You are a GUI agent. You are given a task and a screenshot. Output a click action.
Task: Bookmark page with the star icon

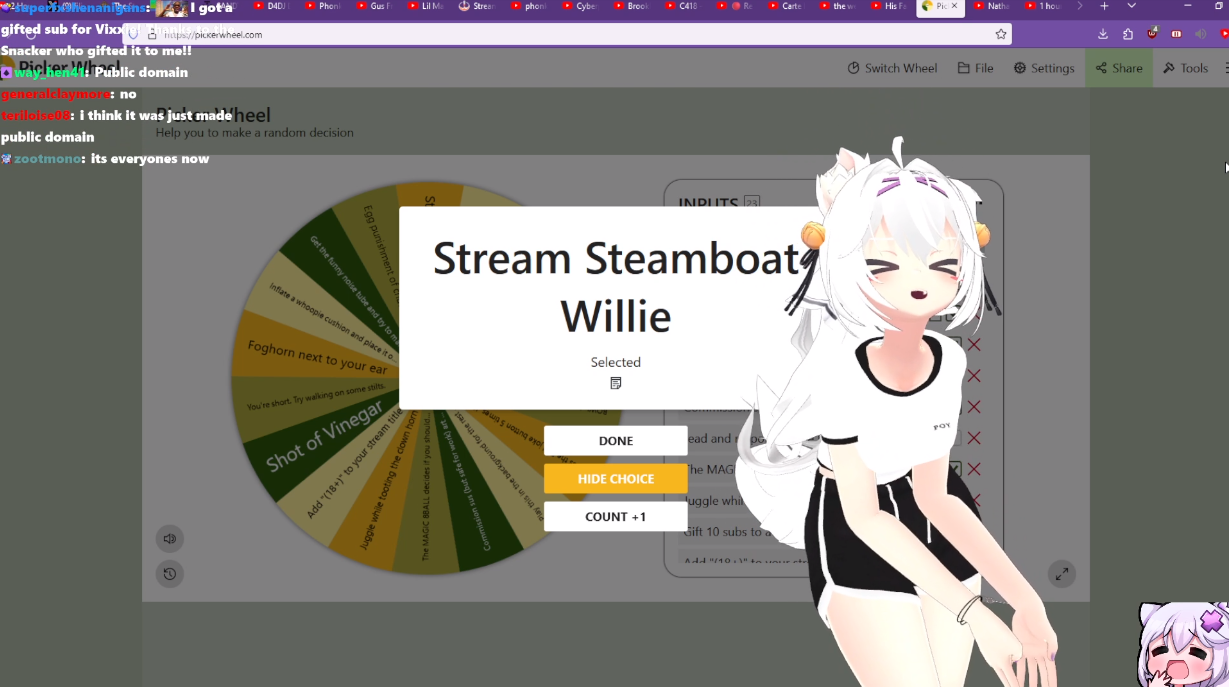[1000, 34]
